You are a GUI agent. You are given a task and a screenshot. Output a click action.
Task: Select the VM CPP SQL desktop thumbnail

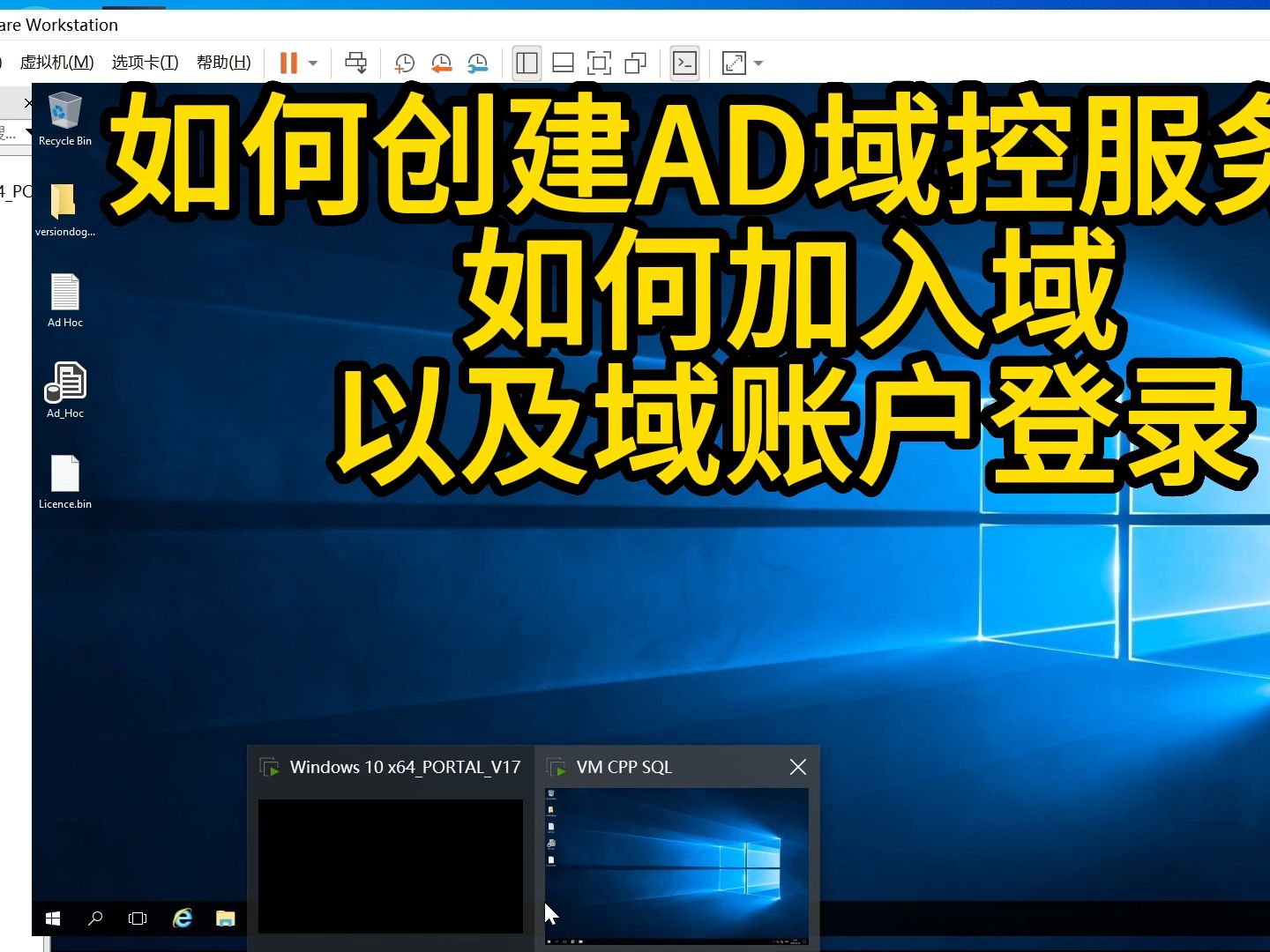[676, 866]
